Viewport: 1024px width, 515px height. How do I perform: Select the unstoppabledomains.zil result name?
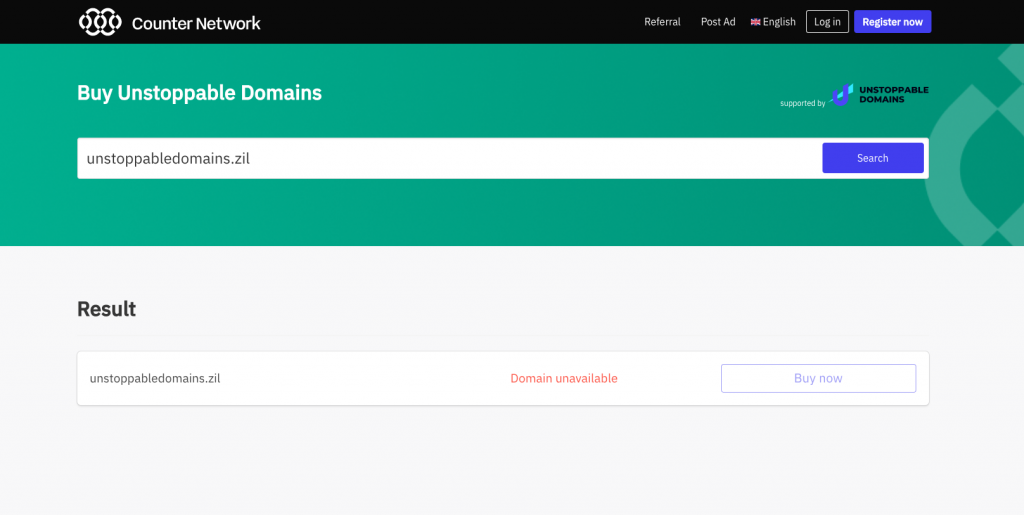(x=155, y=378)
